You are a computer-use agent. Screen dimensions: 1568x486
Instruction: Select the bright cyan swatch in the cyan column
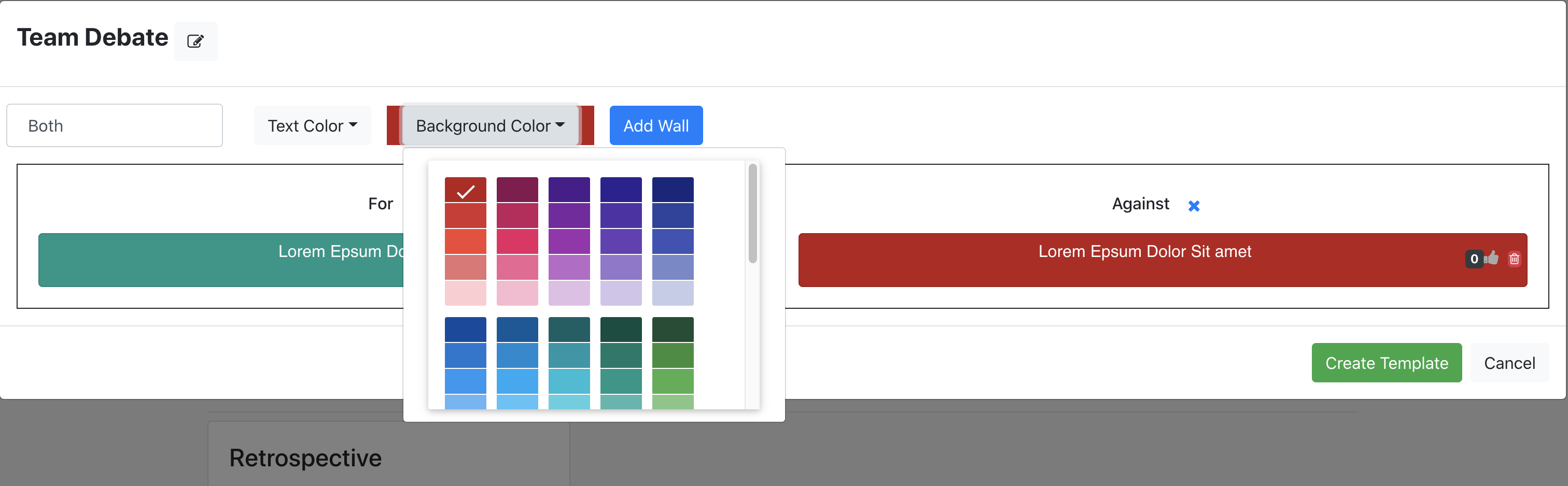coord(569,381)
